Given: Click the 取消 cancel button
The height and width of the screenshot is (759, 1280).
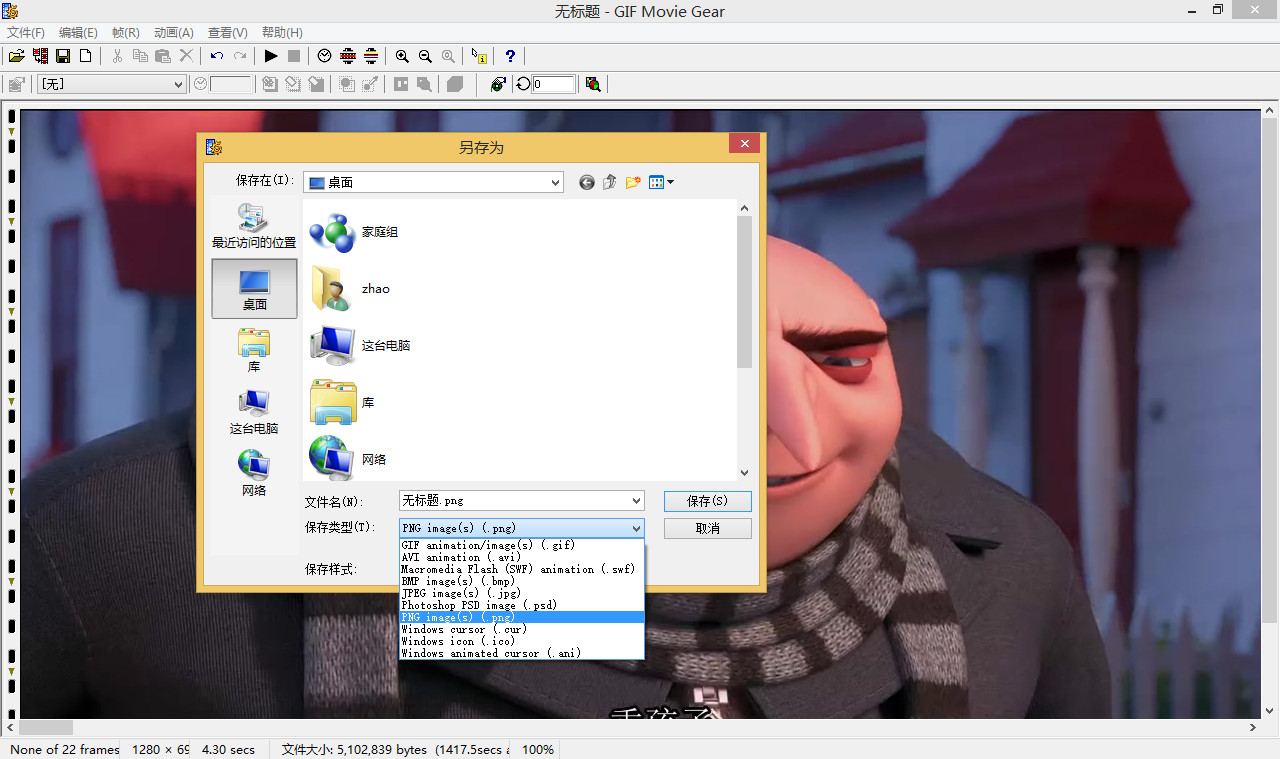Looking at the screenshot, I should 707,528.
